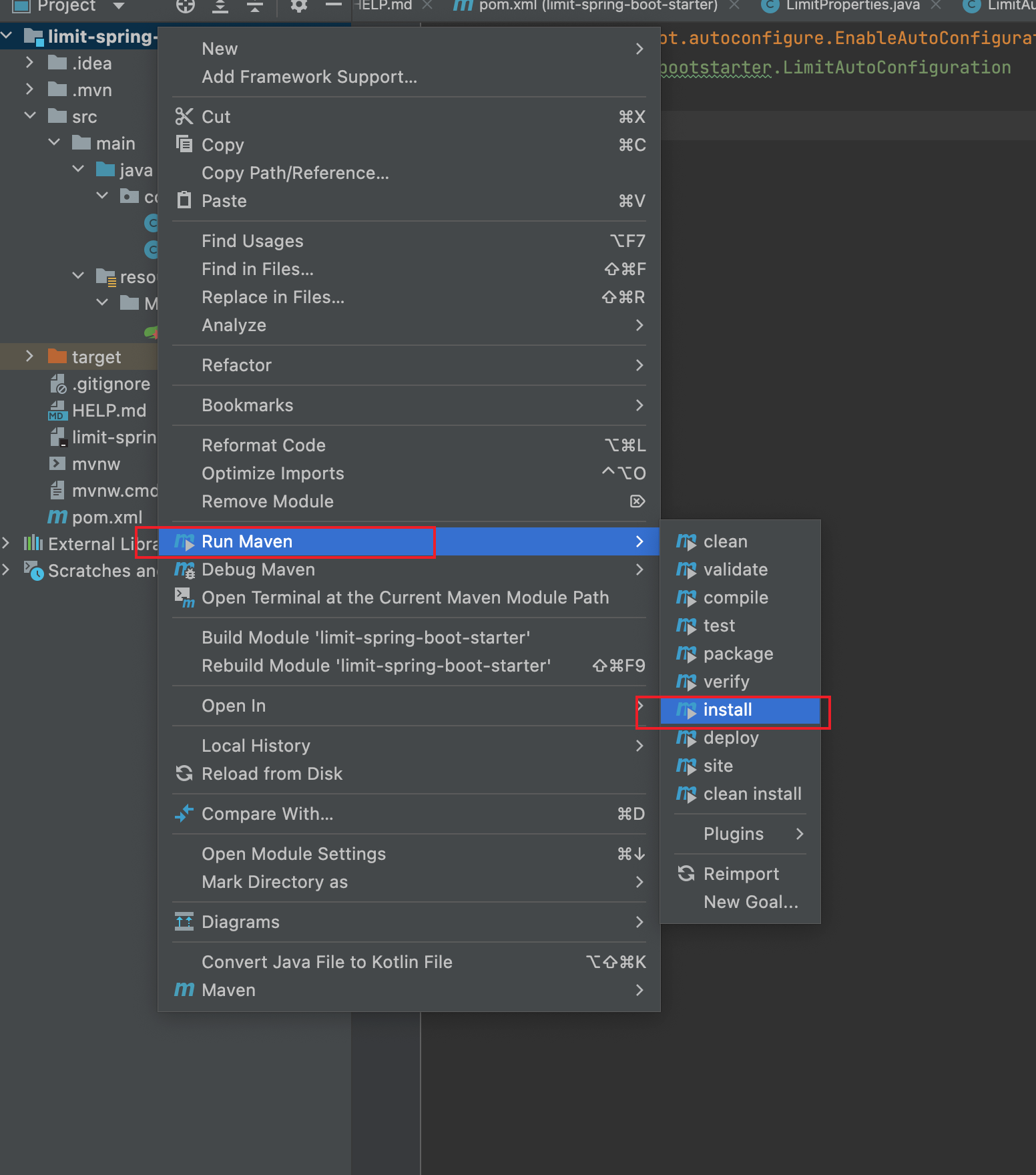1036x1175 pixels.
Task: Close the pom.xml editor tab
Action: 734,5
